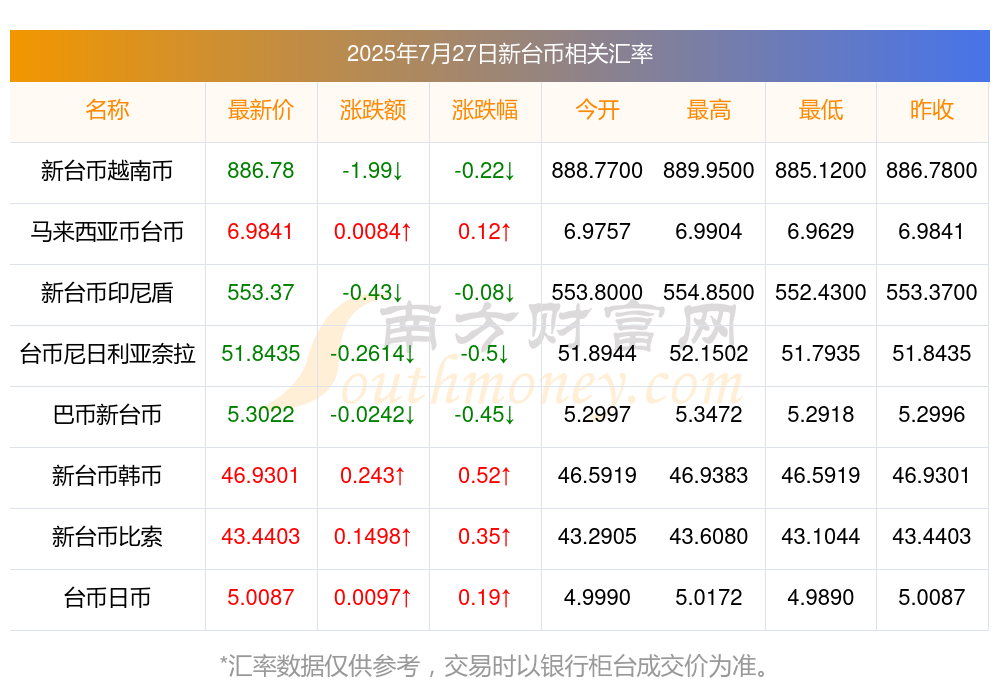This screenshot has height=698, width=1000.
Task: Click the 最低 column header
Action: click(821, 110)
